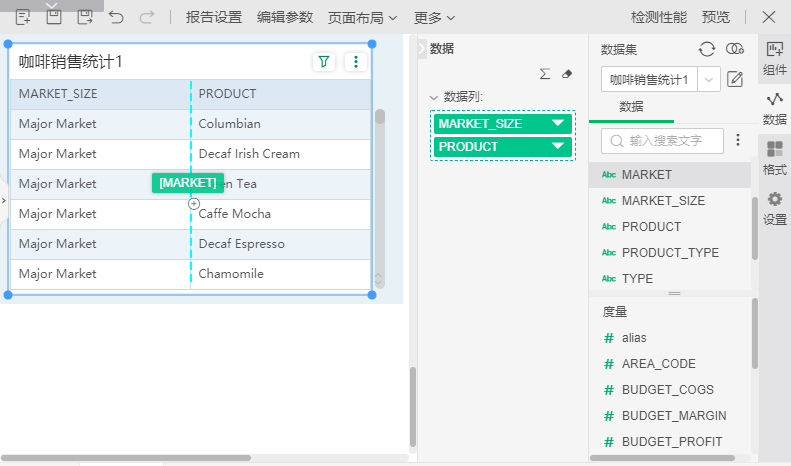Viewport: 791px width, 466px height.
Task: Open the 设置 settings side panel
Action: click(774, 208)
